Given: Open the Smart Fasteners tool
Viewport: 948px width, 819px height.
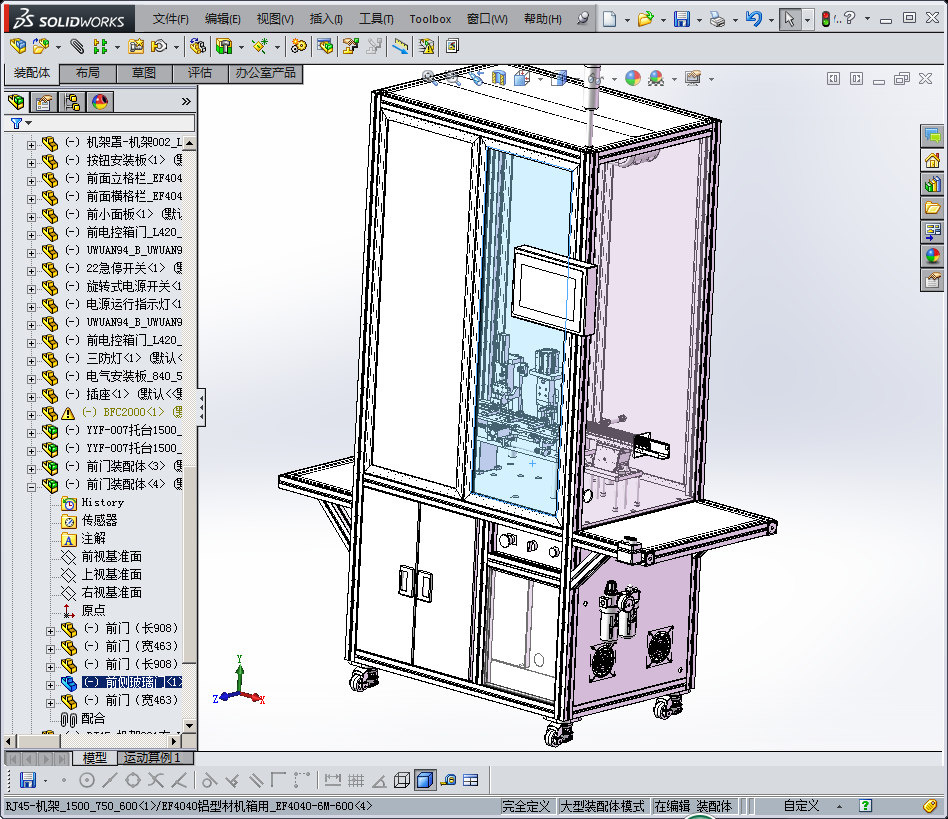Looking at the screenshot, I should tap(136, 46).
